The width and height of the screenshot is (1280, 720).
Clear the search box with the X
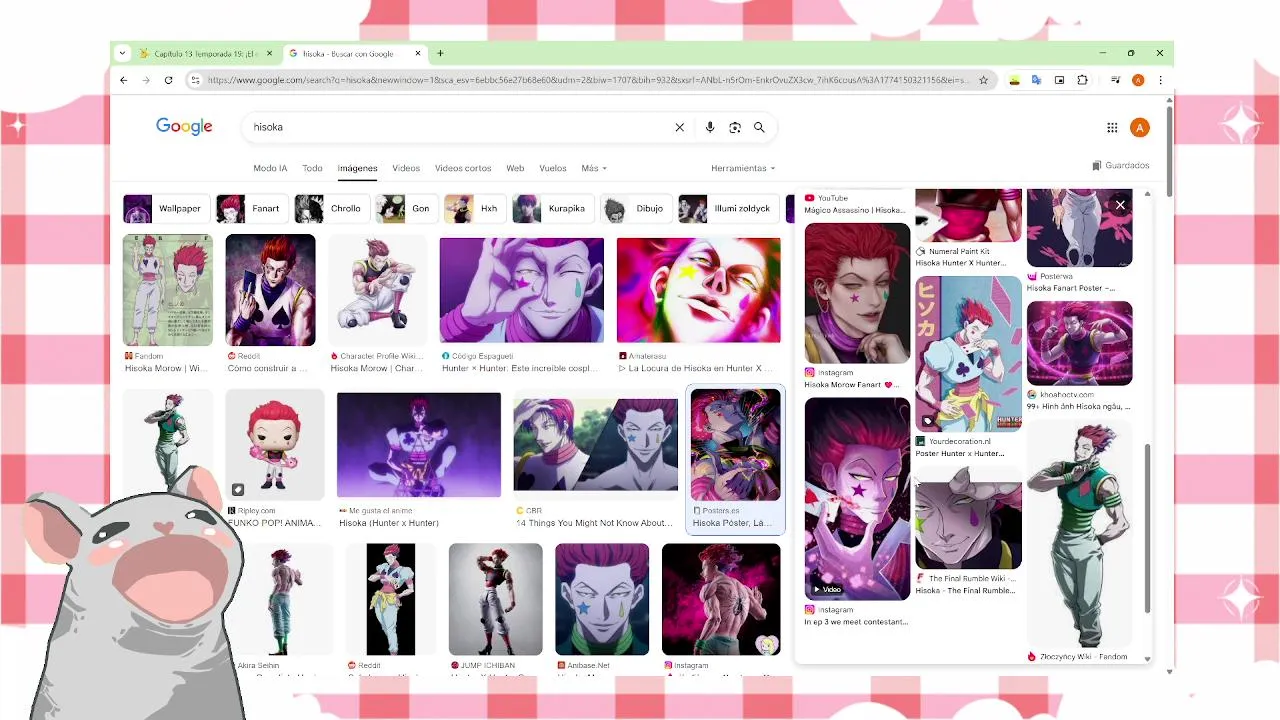(680, 127)
